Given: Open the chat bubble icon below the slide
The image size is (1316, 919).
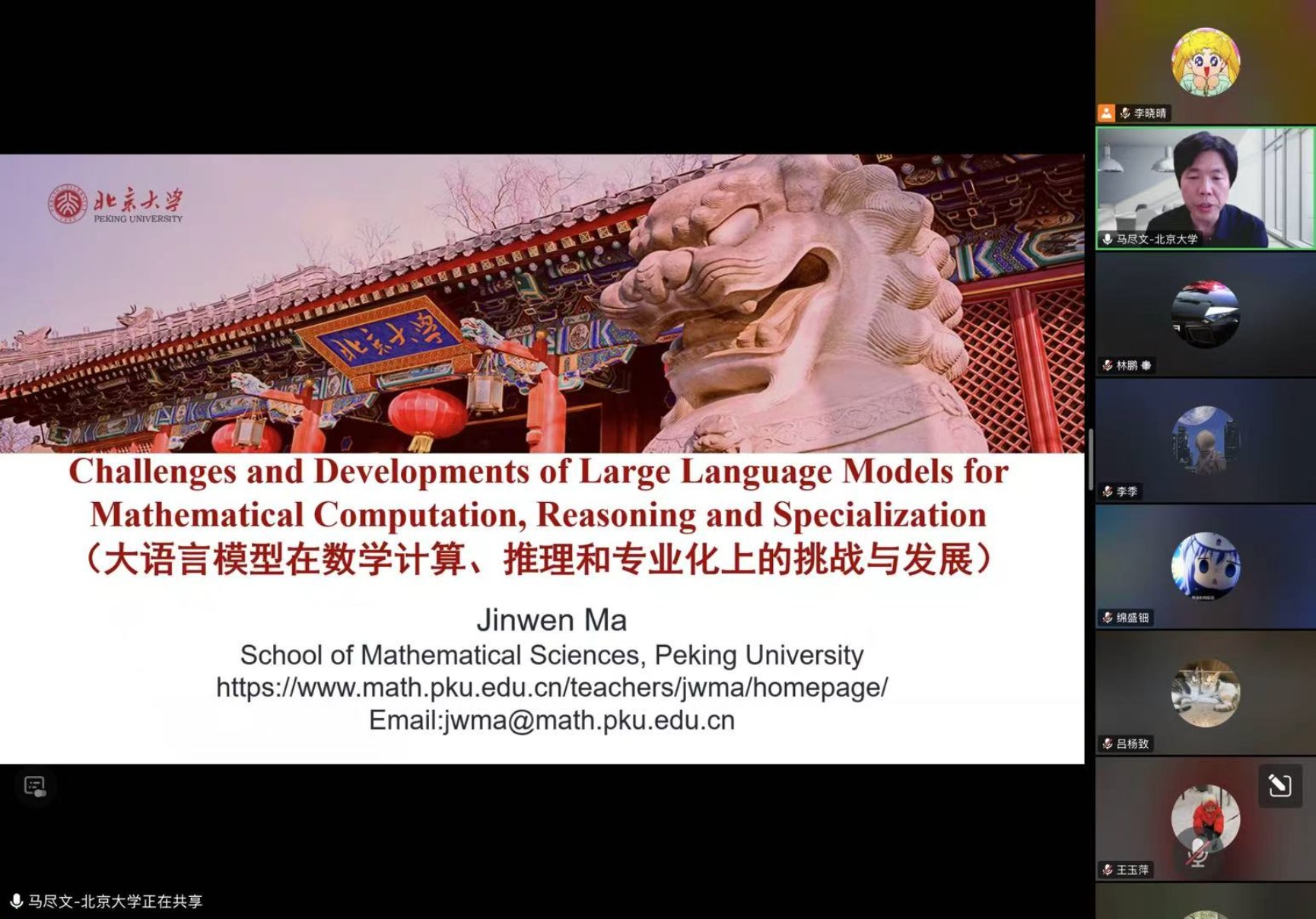Looking at the screenshot, I should [x=34, y=786].
